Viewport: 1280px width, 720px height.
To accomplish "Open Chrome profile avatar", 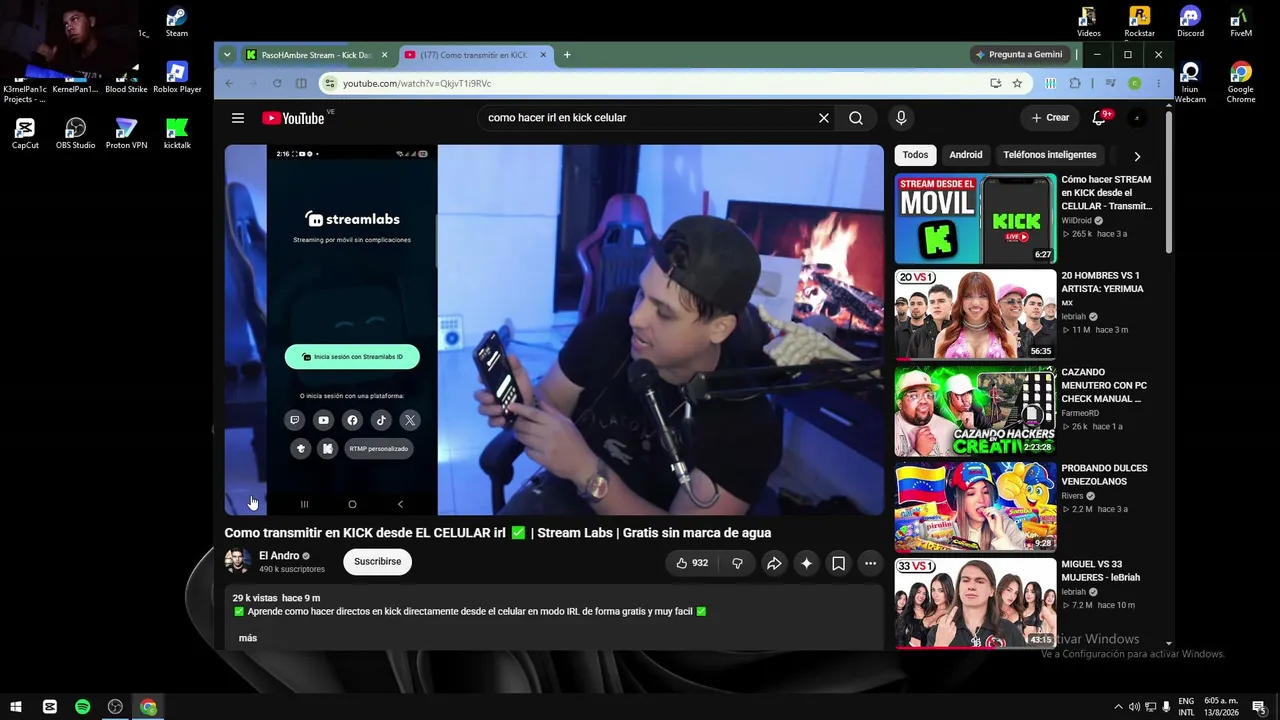I will [1134, 83].
